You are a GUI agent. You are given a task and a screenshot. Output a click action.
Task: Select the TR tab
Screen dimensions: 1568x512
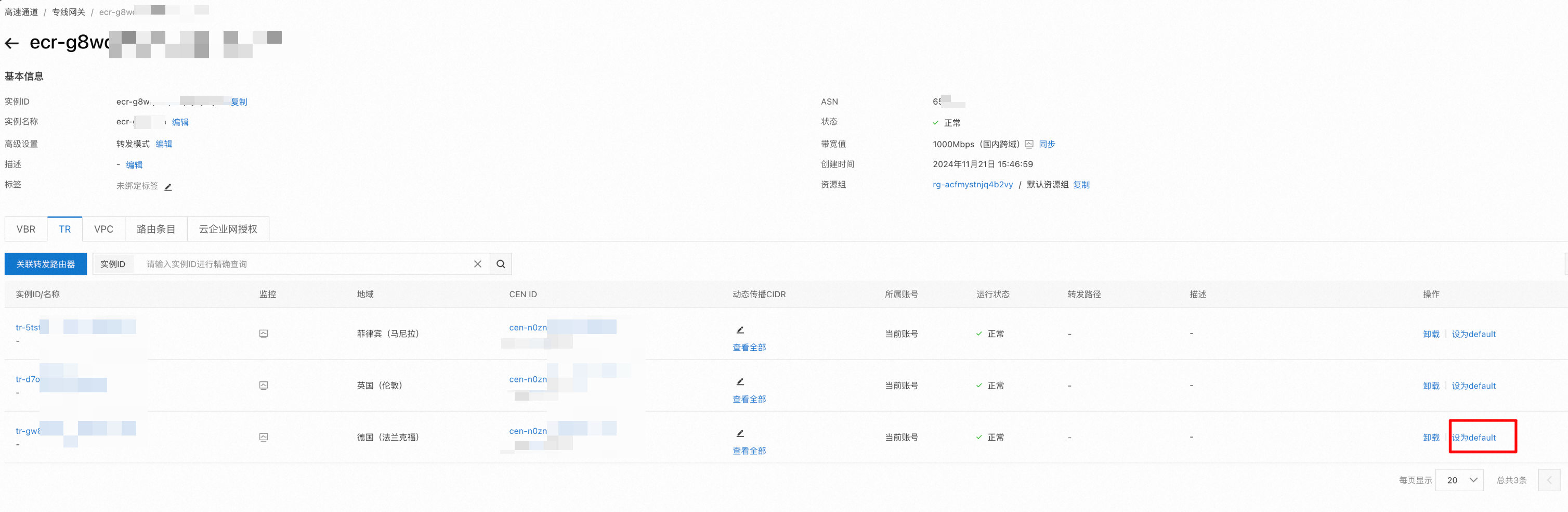[x=64, y=229]
